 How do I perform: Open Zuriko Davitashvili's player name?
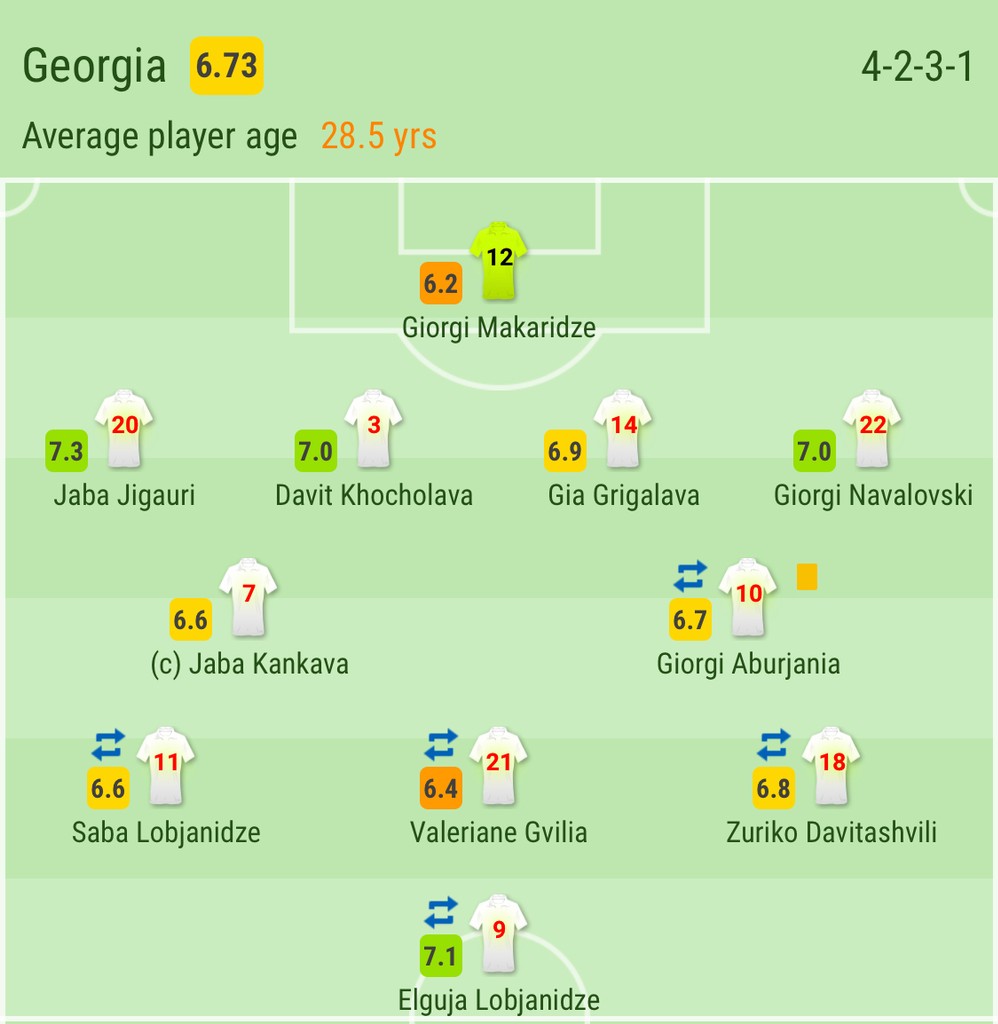(831, 833)
